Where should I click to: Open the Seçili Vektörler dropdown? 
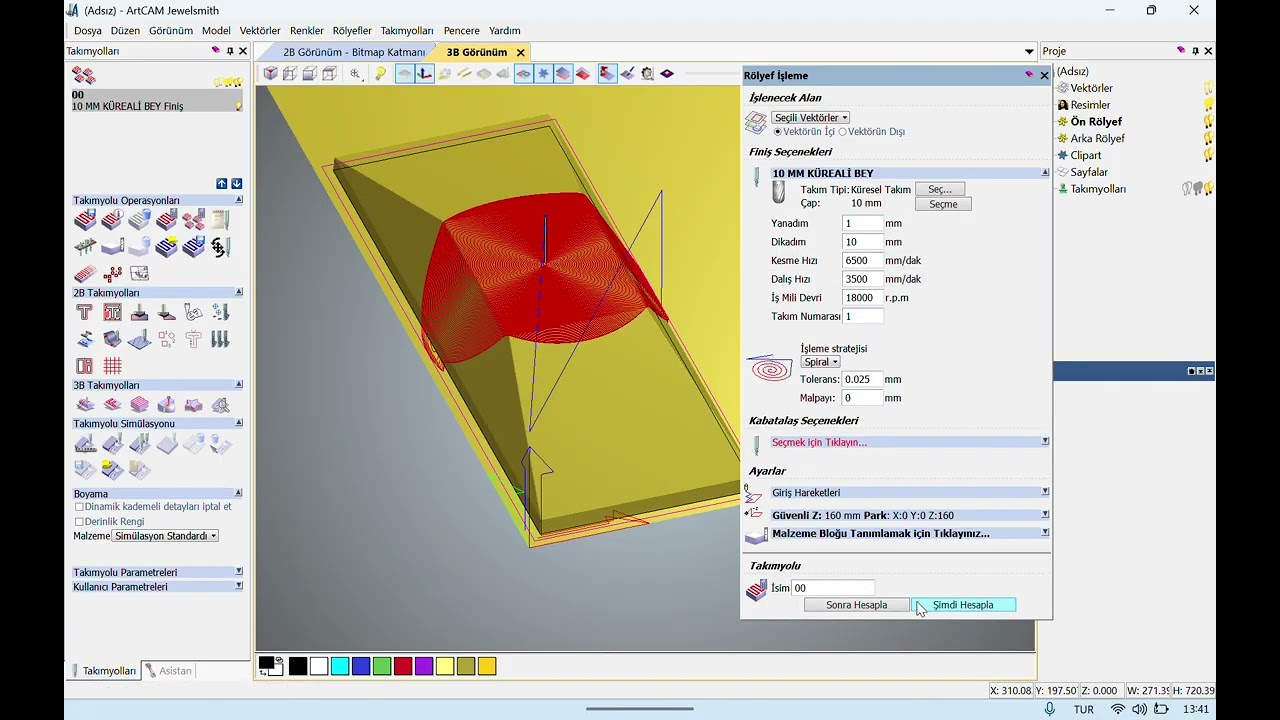(811, 118)
